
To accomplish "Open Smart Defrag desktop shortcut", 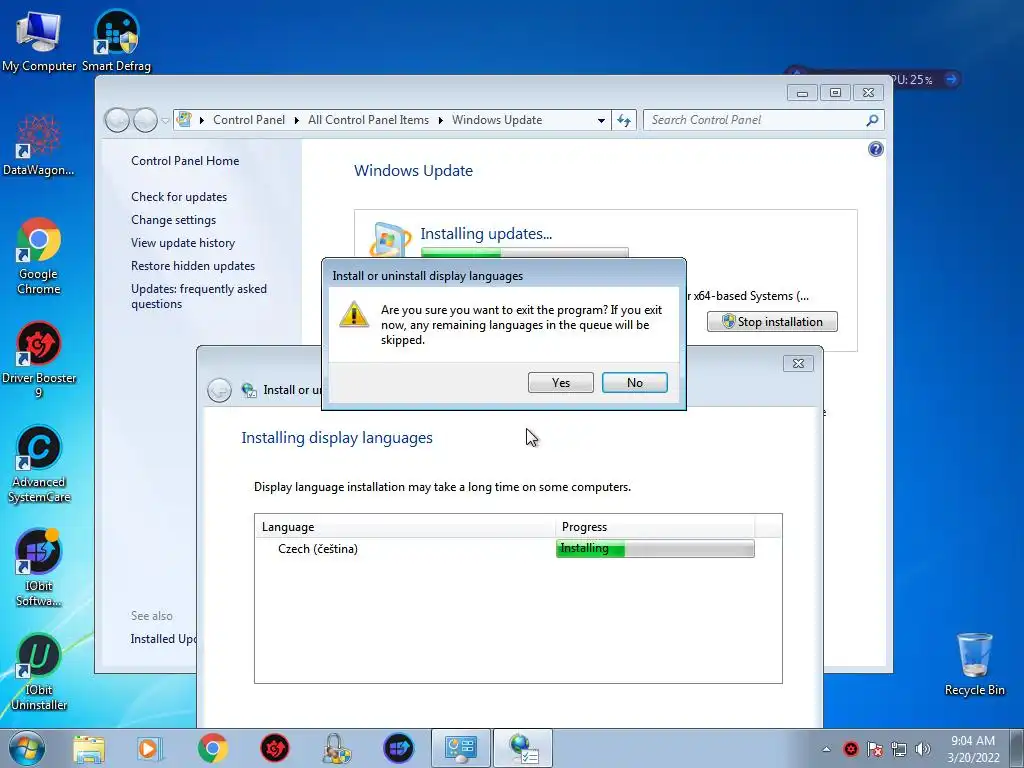I will 116,42.
